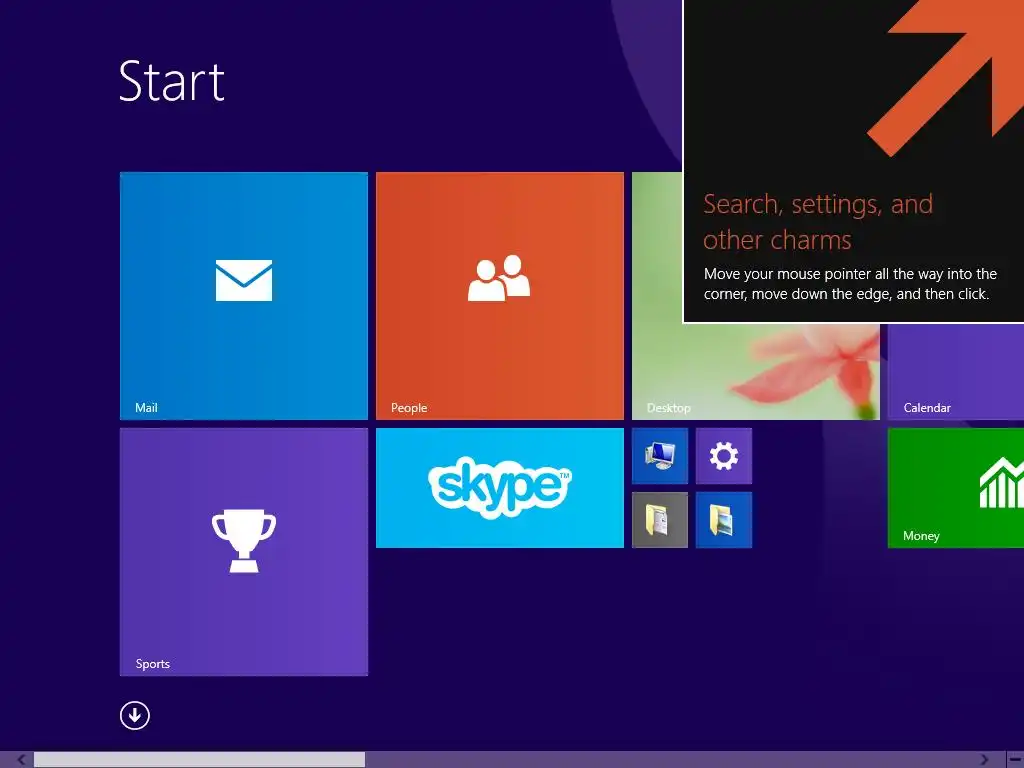Viewport: 1024px width, 768px height.
Task: Open the Calendar tile
Action: tap(955, 372)
